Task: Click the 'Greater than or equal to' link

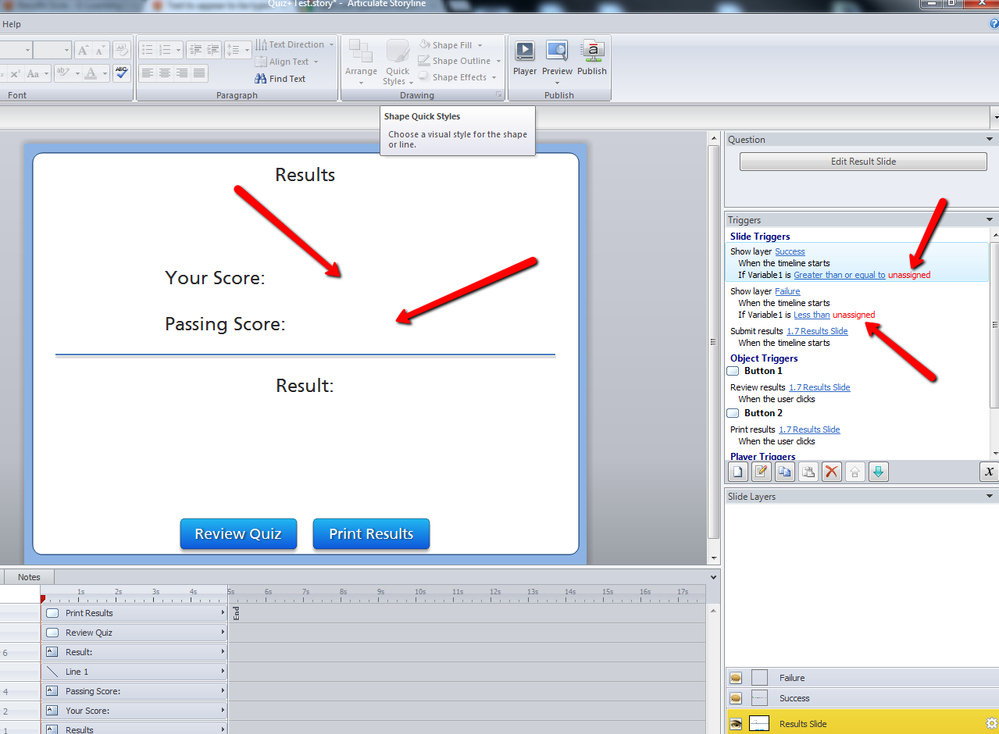Action: pyautogui.click(x=839, y=275)
